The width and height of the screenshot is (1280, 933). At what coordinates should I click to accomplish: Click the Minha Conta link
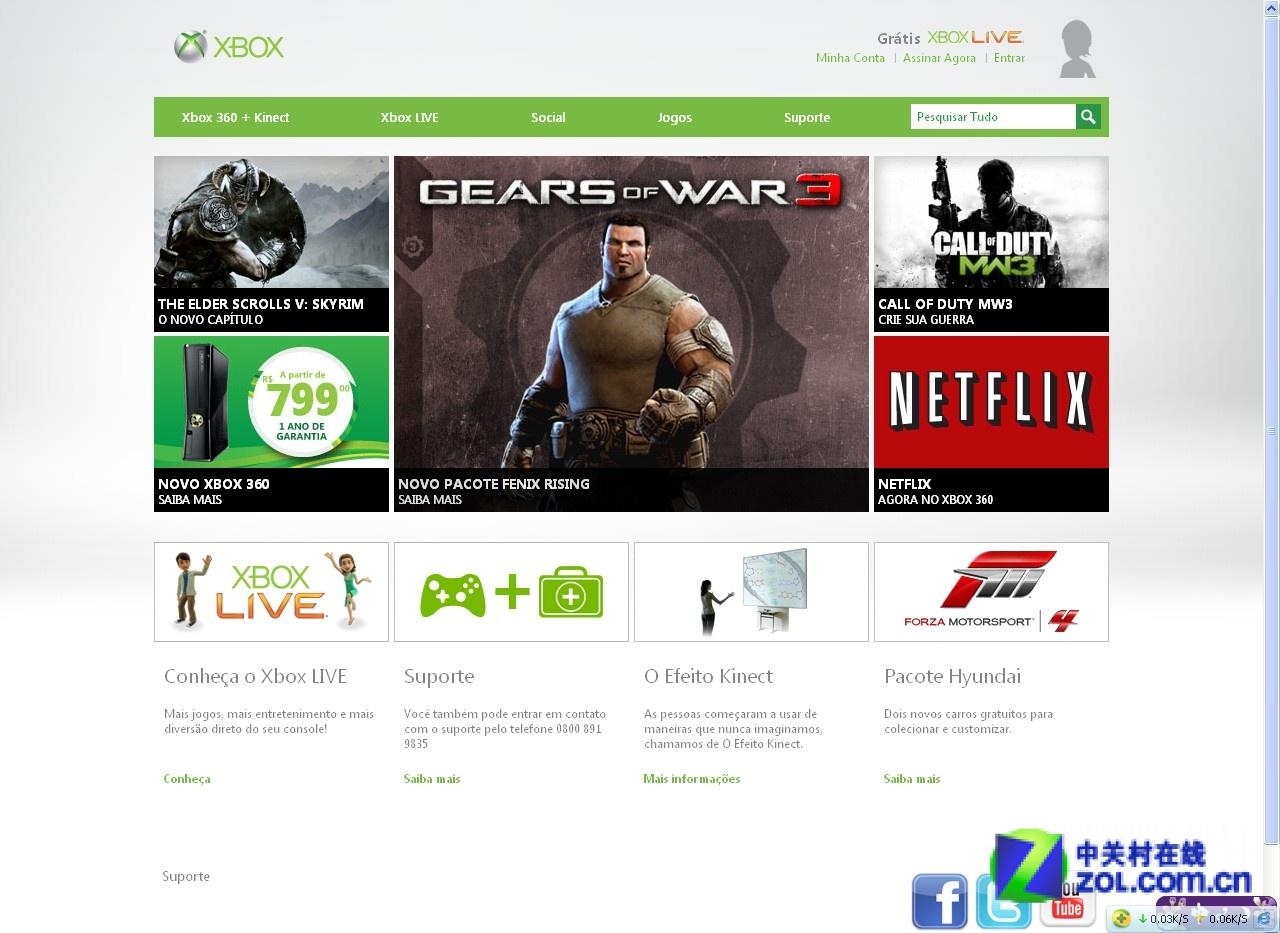[850, 58]
